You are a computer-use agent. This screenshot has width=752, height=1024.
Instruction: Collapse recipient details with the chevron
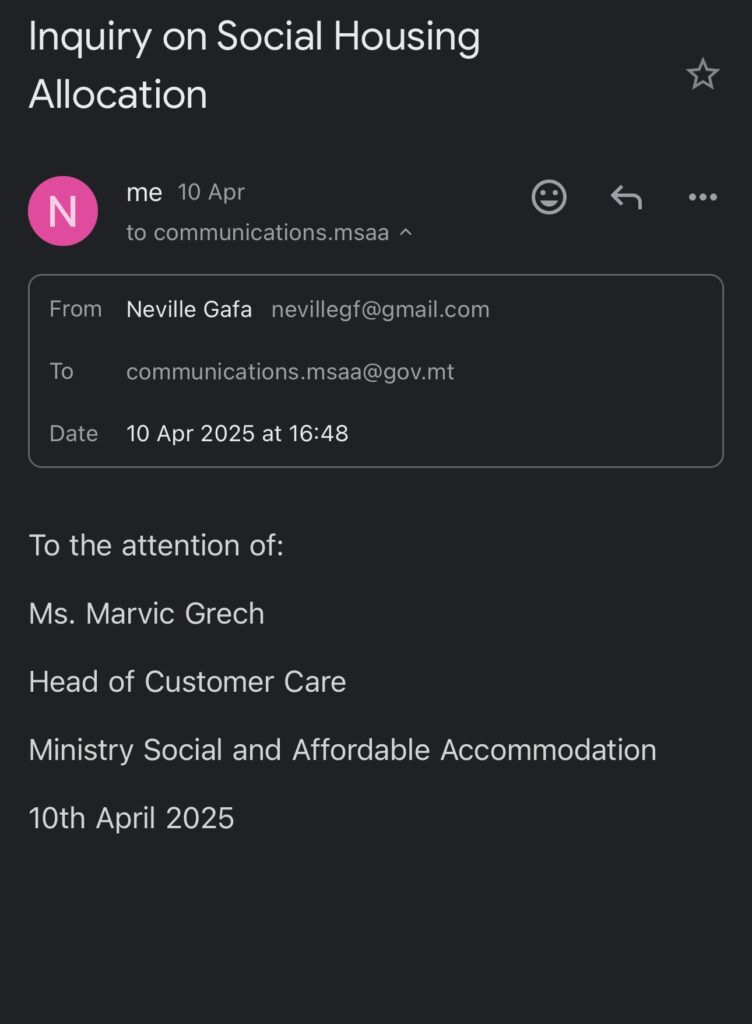click(x=405, y=232)
